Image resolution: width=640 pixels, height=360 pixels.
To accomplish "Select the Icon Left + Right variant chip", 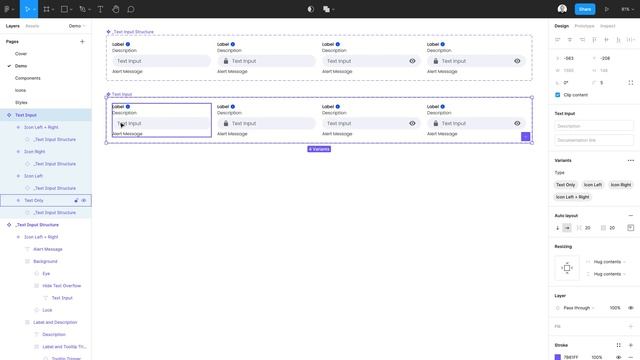I will point(572,197).
